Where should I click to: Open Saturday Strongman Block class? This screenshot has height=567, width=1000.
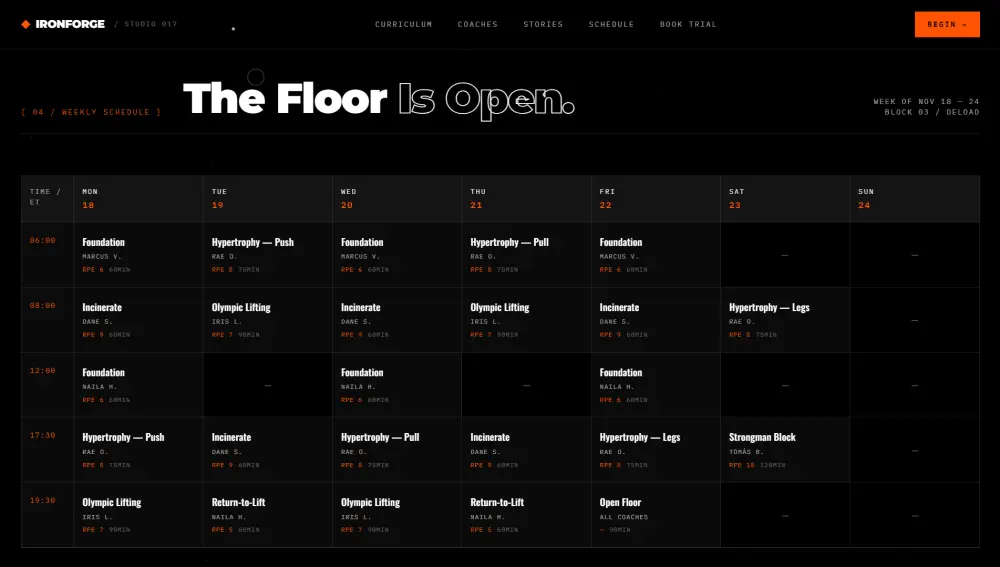(x=786, y=450)
